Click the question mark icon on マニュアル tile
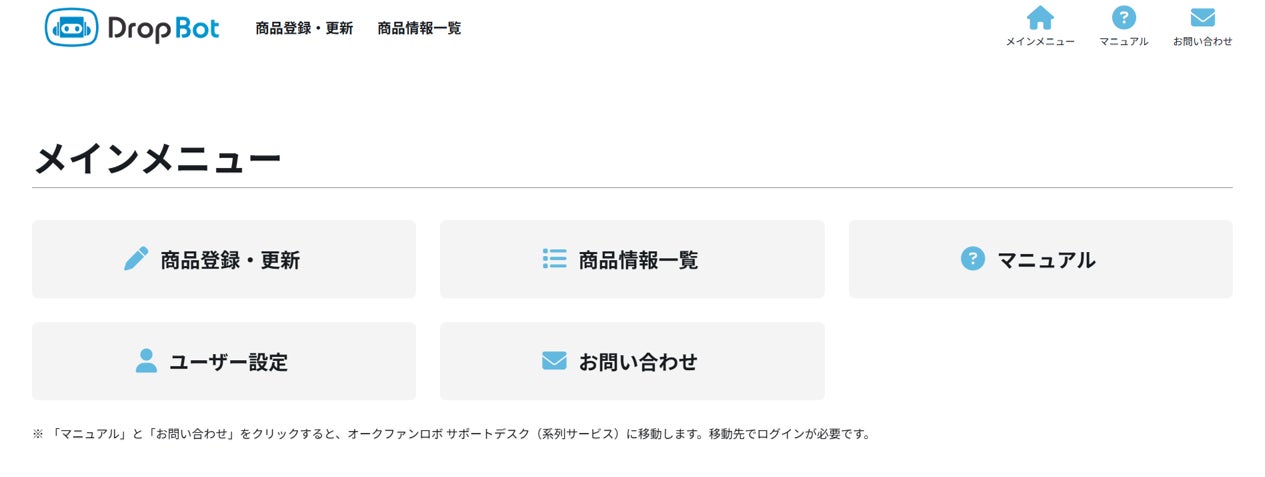 click(972, 259)
